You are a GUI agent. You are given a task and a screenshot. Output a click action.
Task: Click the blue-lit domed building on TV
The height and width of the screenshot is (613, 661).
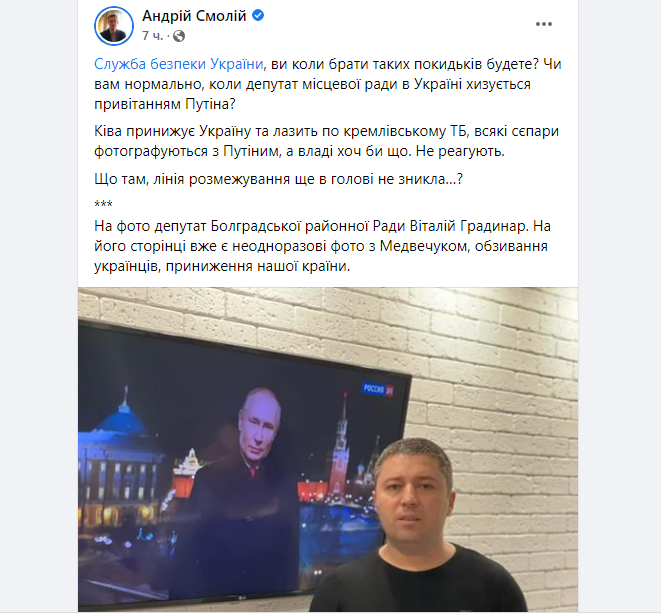(122, 447)
